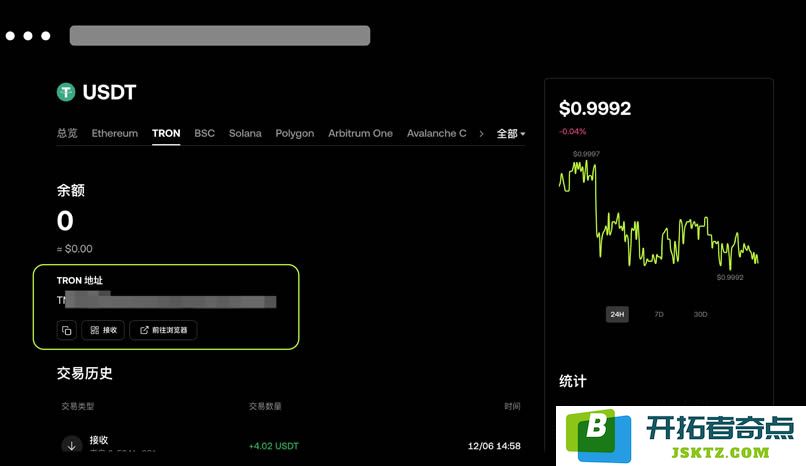
Task: Select the Avalanche C network tab
Action: (x=436, y=133)
